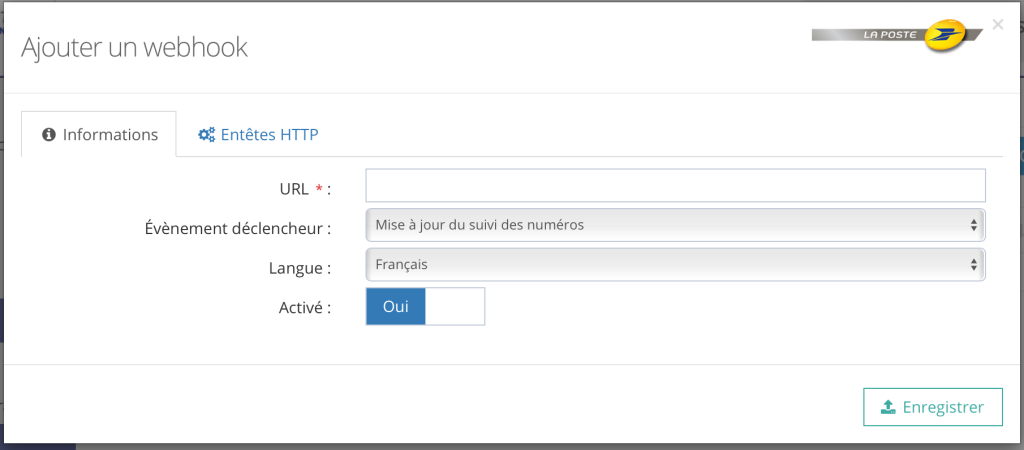This screenshot has width=1024, height=450.
Task: Click the info icon on the Informations tab
Action: [x=48, y=135]
